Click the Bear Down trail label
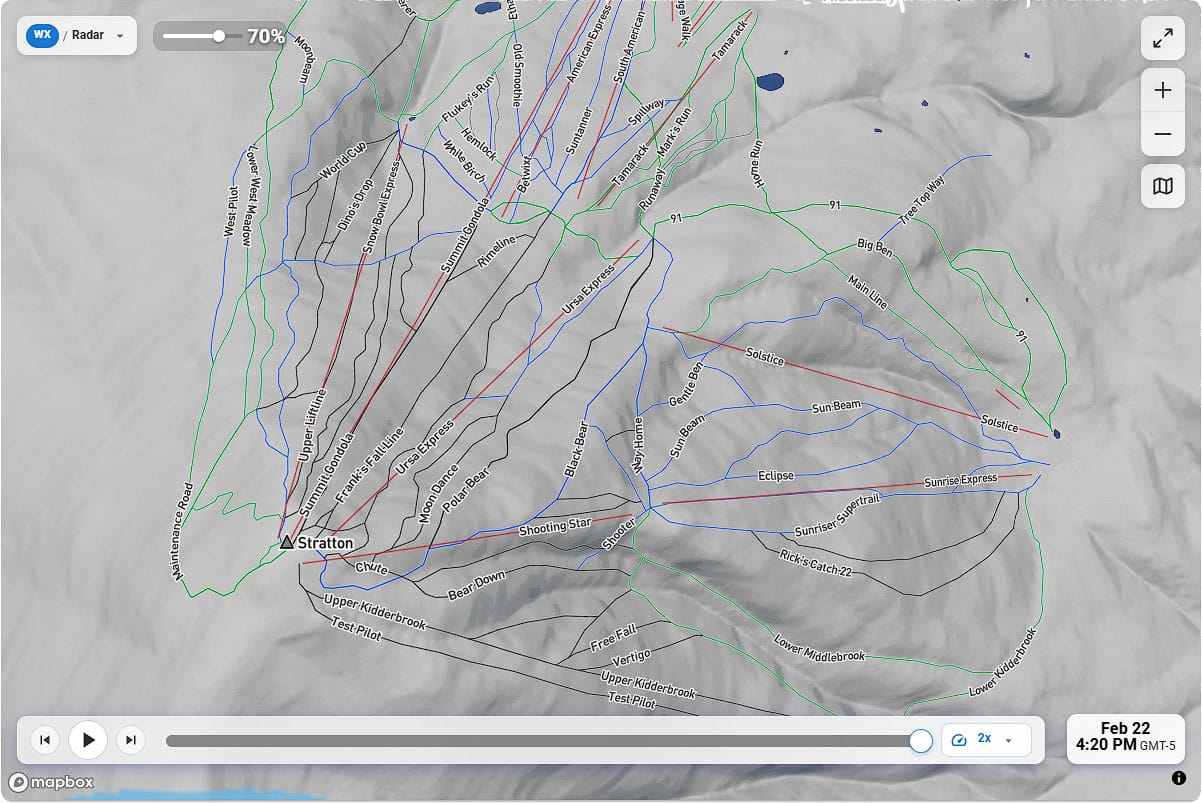The width and height of the screenshot is (1202, 803). click(x=477, y=586)
